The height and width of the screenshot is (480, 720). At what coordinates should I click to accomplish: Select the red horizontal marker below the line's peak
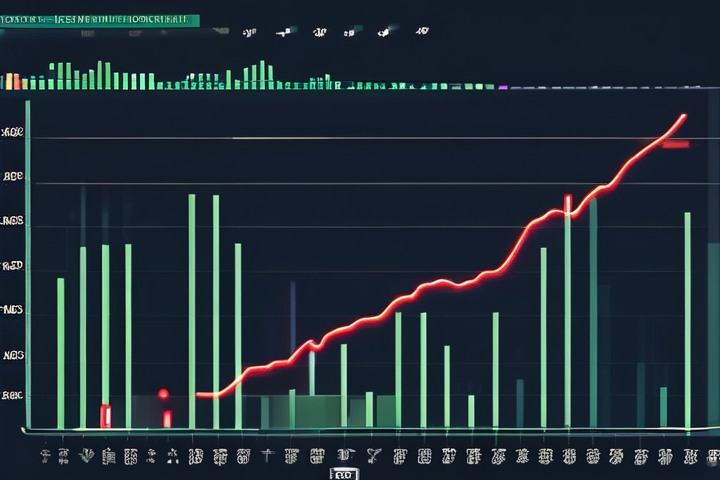pyautogui.click(x=676, y=145)
